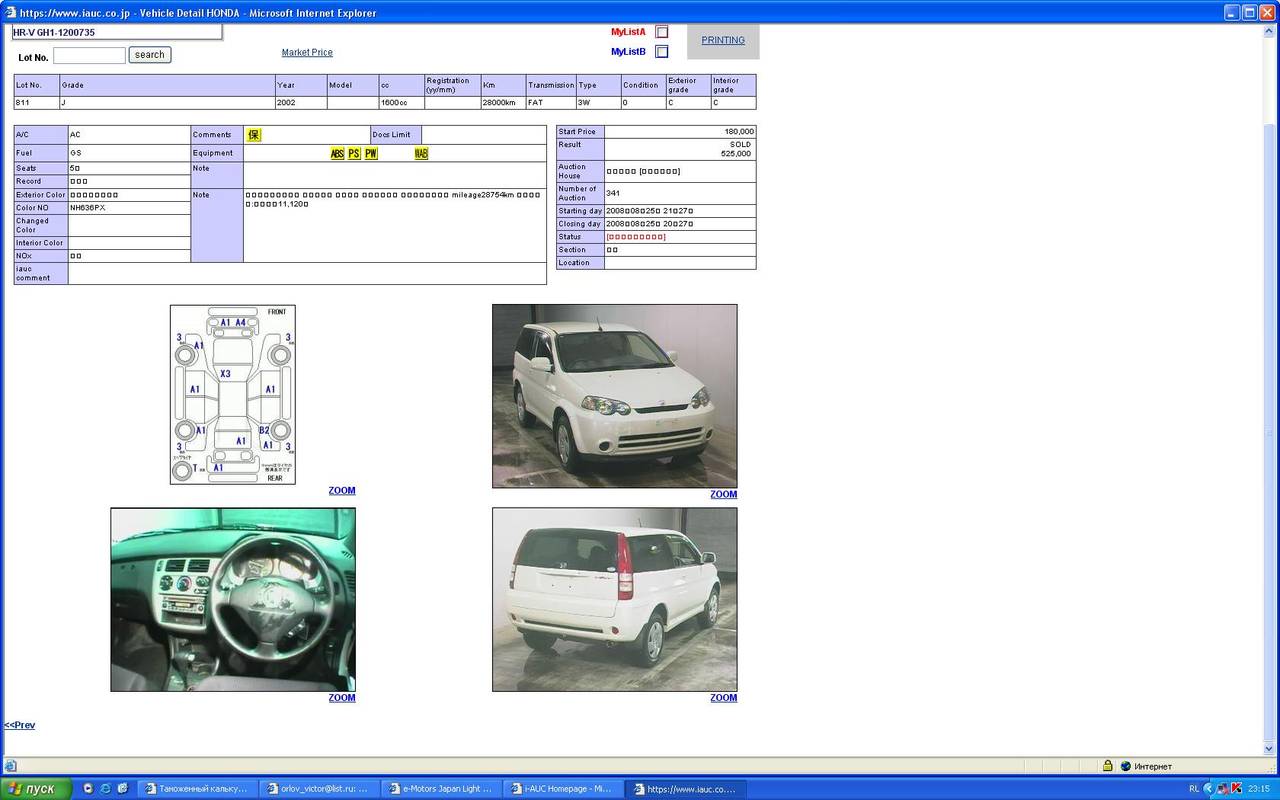Focus the Lot No. input field

[x=89, y=55]
